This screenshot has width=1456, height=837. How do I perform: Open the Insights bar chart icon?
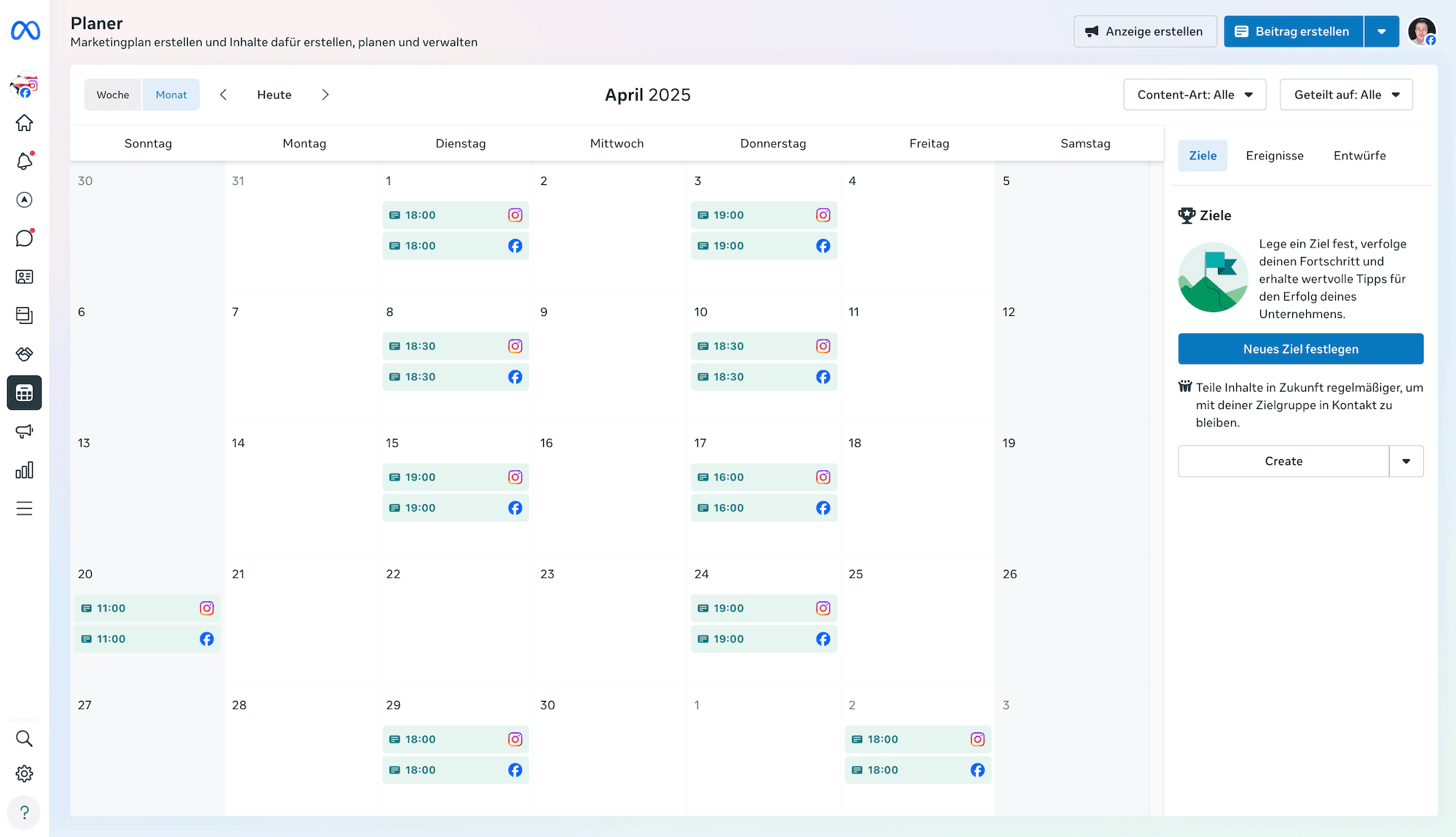pos(24,470)
